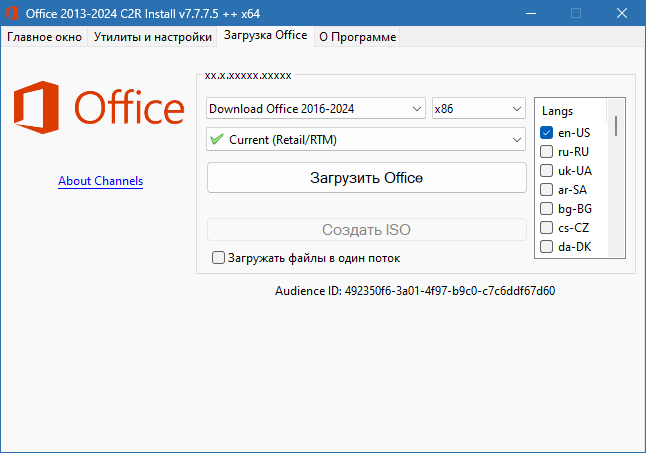Click the app icon in title bar
Viewport: 646px width, 453px height.
12,13
